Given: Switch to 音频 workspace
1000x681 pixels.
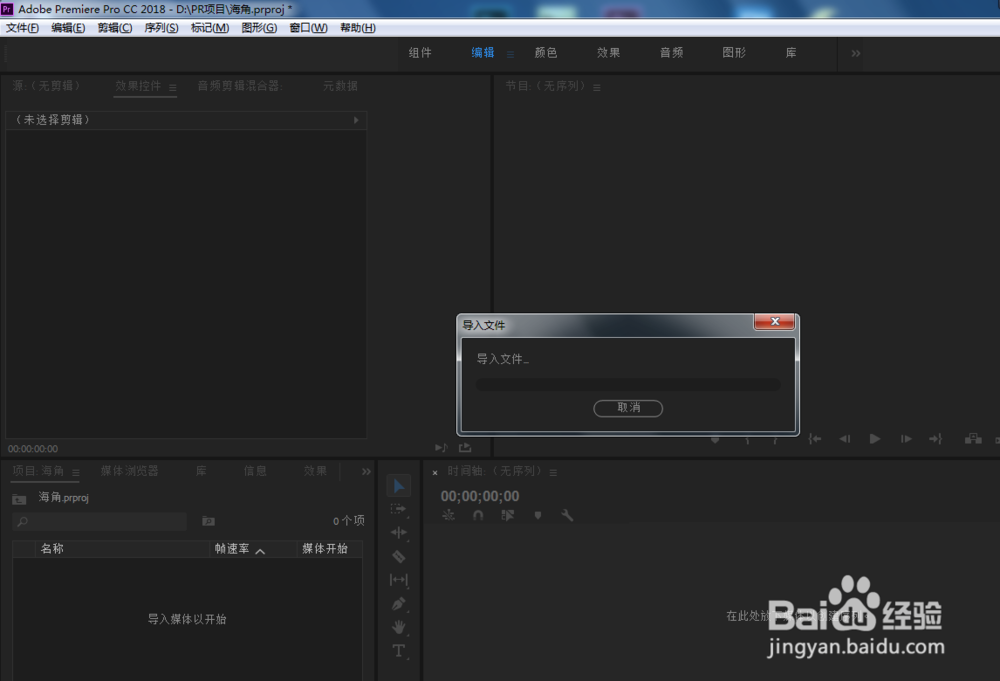Looking at the screenshot, I should pos(671,53).
